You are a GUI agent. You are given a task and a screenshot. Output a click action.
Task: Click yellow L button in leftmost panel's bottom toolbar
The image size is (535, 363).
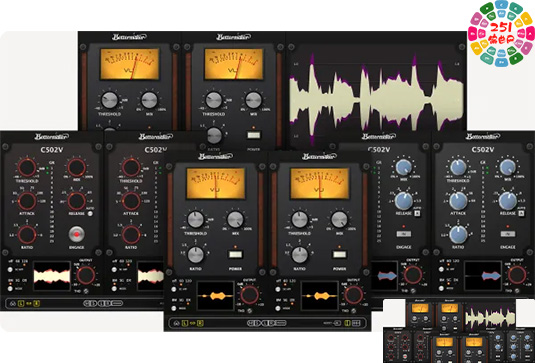point(21,303)
